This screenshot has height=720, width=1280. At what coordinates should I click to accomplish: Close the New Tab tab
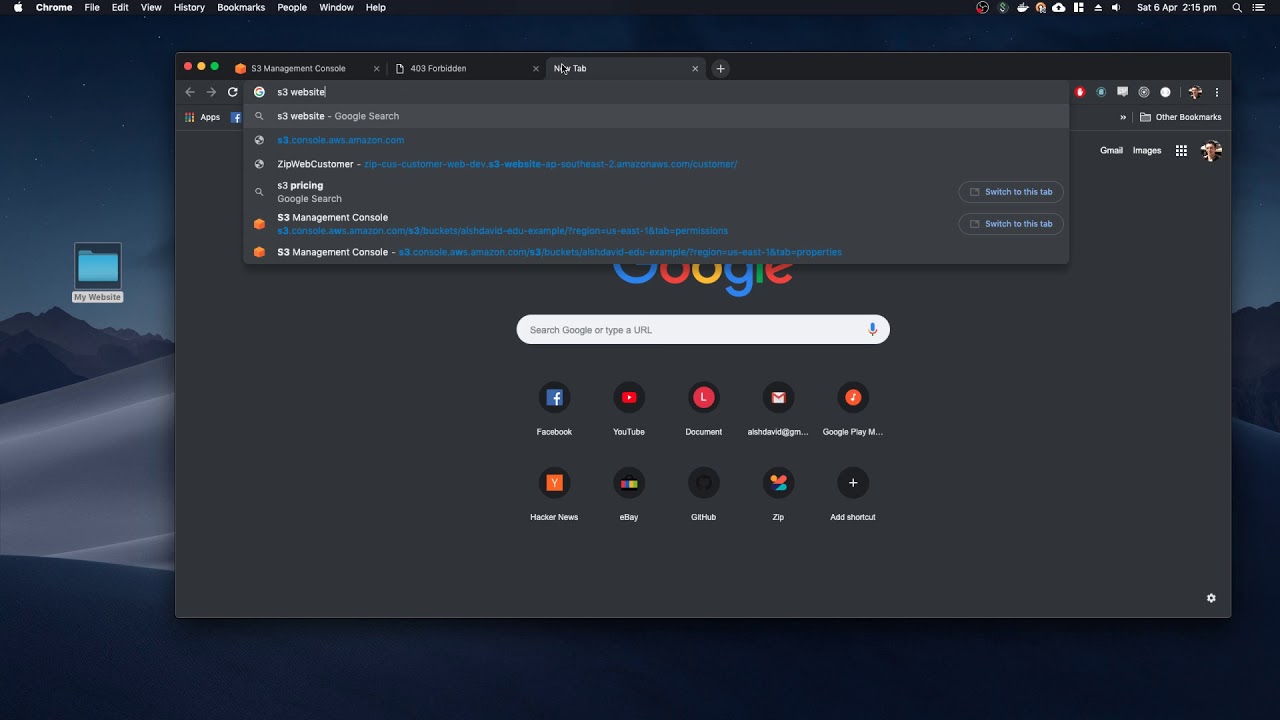[x=695, y=69]
